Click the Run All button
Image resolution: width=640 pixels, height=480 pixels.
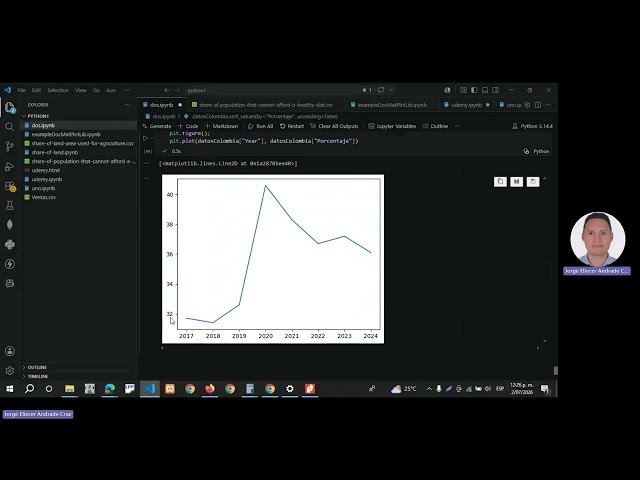point(260,126)
